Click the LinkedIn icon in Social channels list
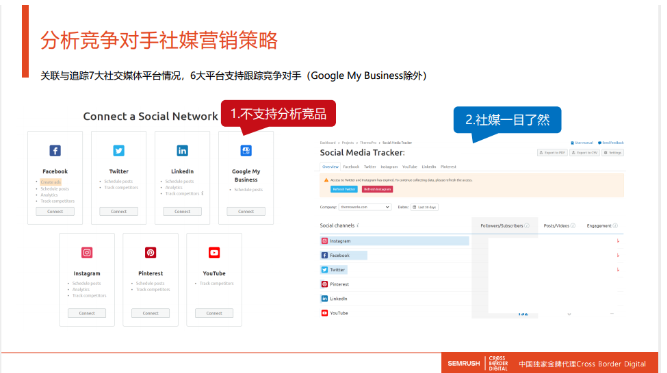The height and width of the screenshot is (373, 667). (325, 299)
